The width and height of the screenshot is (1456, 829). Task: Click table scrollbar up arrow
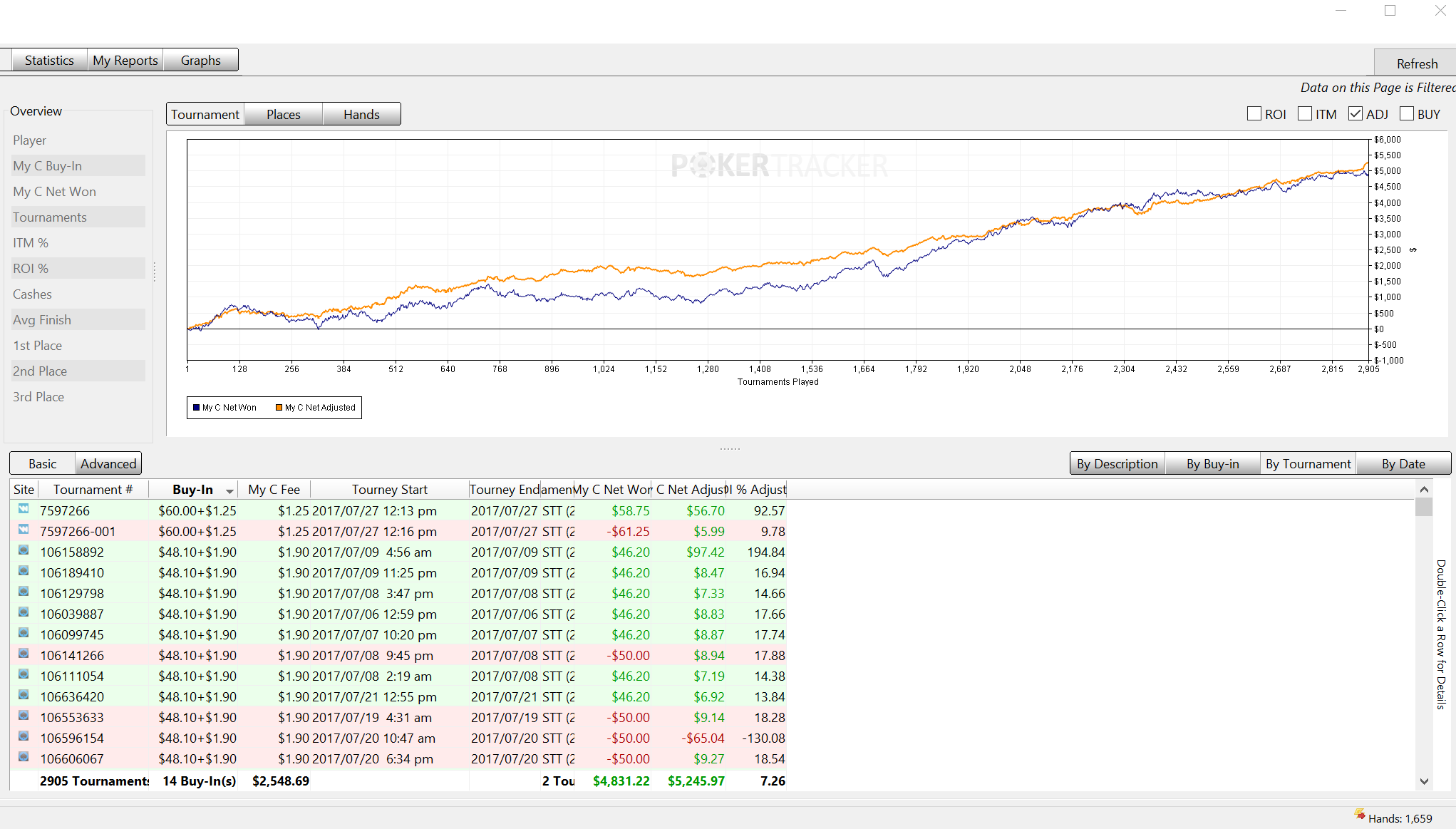[x=1424, y=490]
